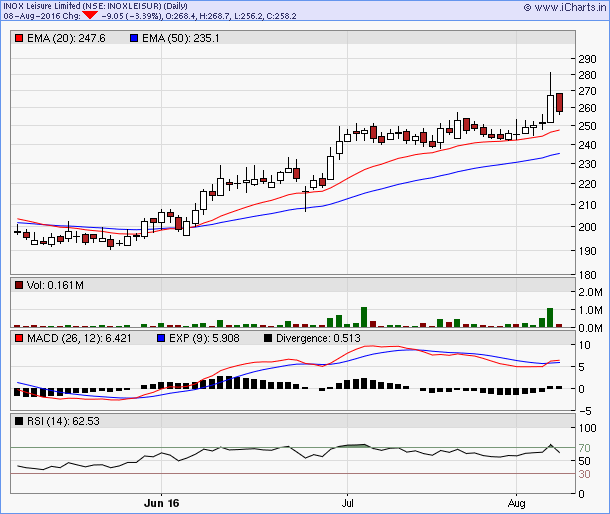Click the 180 price axis label
Image resolution: width=610 pixels, height=514 pixels.
587,275
